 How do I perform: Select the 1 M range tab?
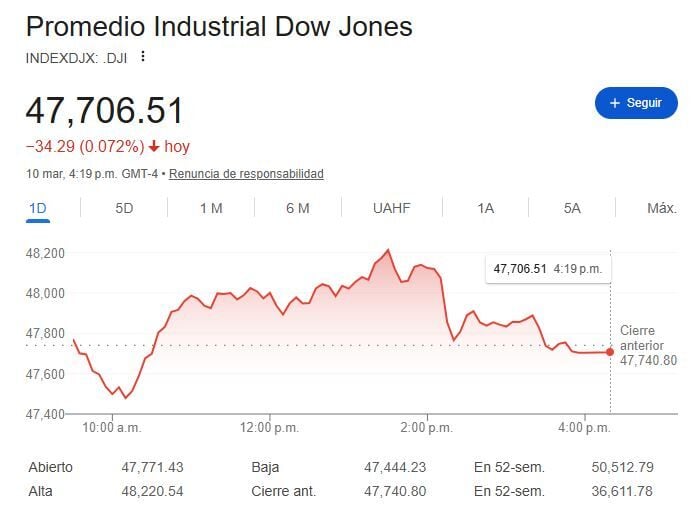point(211,208)
